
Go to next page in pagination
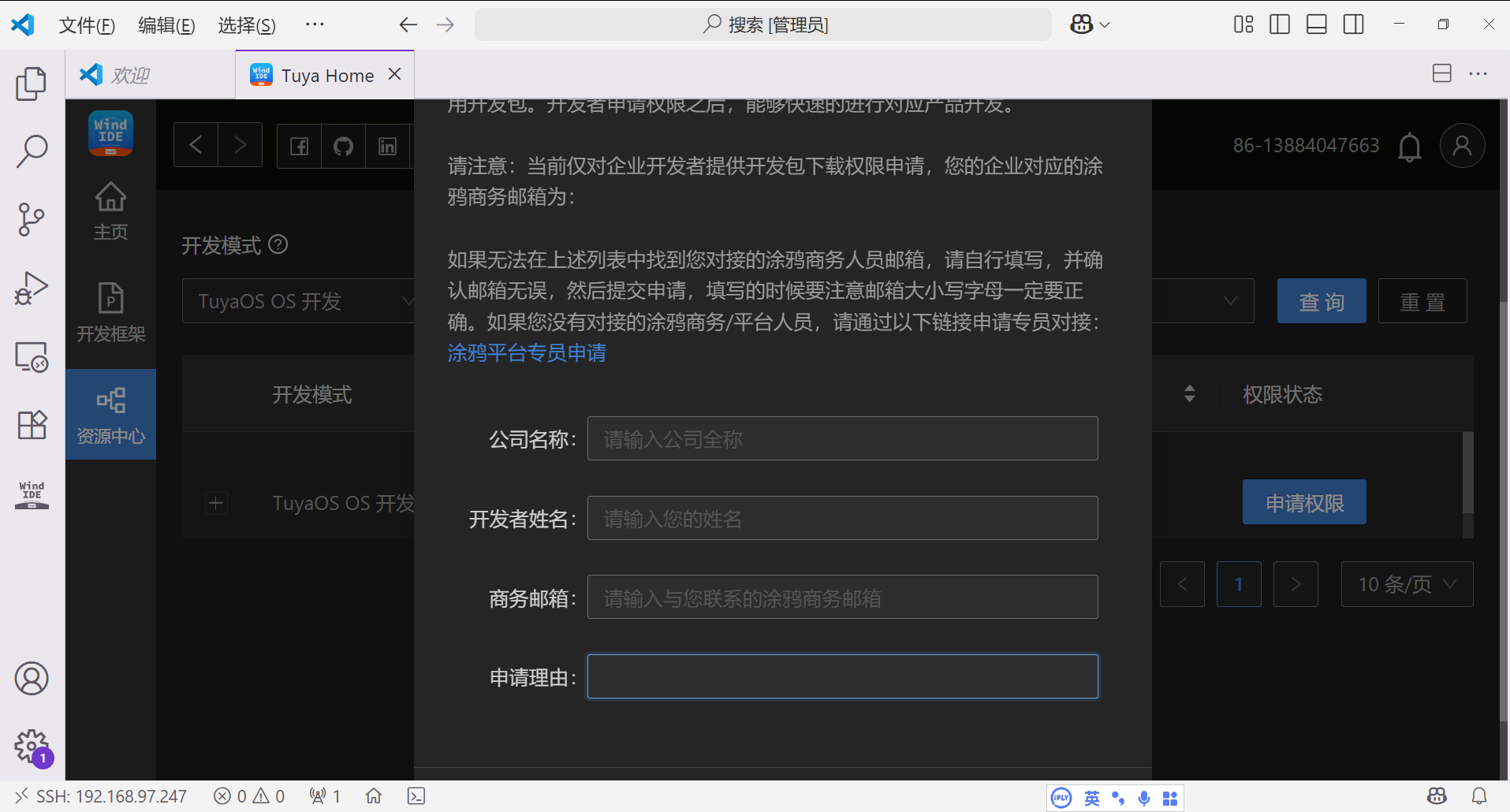click(x=1296, y=584)
